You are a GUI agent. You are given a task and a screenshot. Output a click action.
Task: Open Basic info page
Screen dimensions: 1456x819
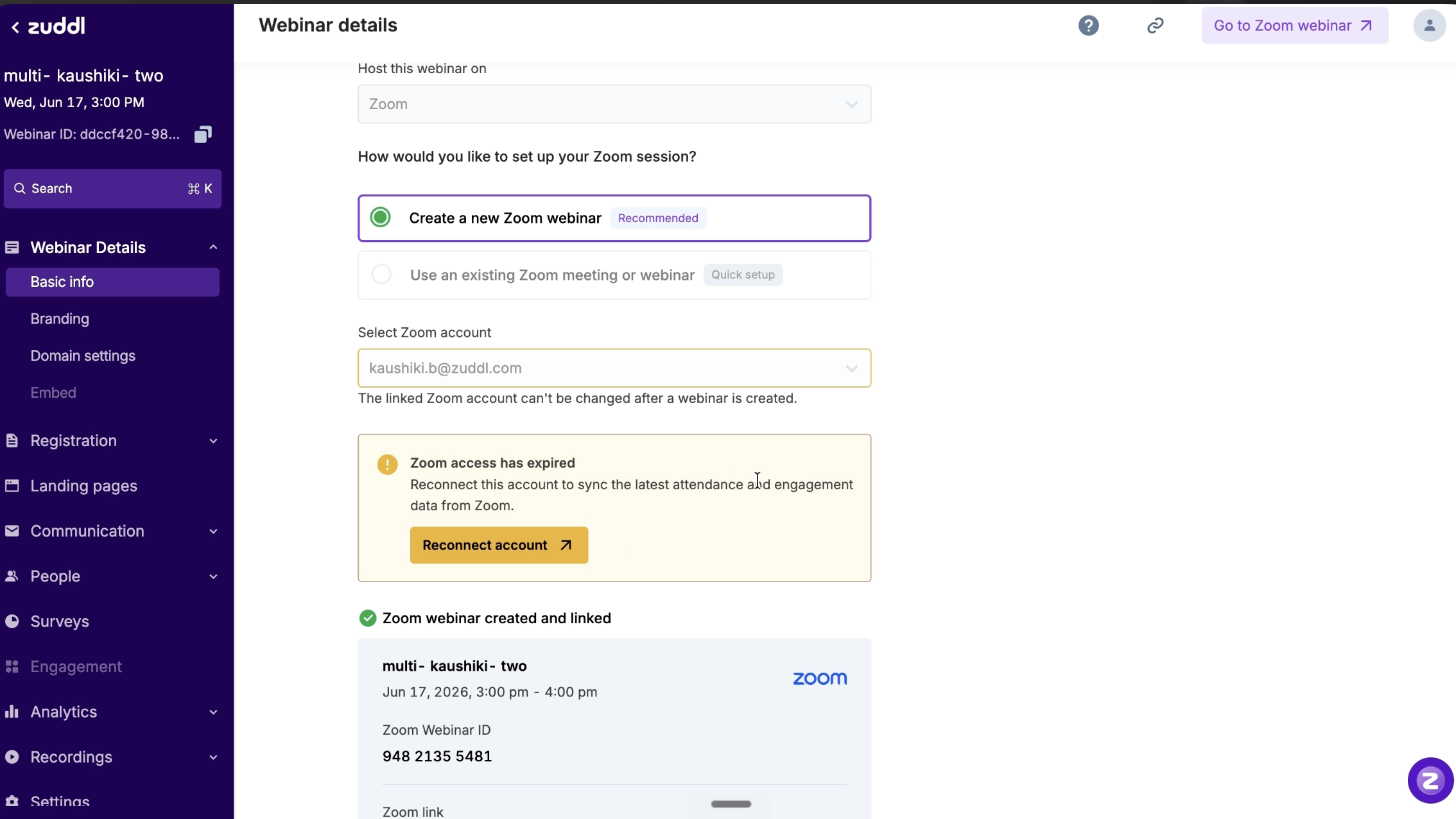pyautogui.click(x=112, y=282)
